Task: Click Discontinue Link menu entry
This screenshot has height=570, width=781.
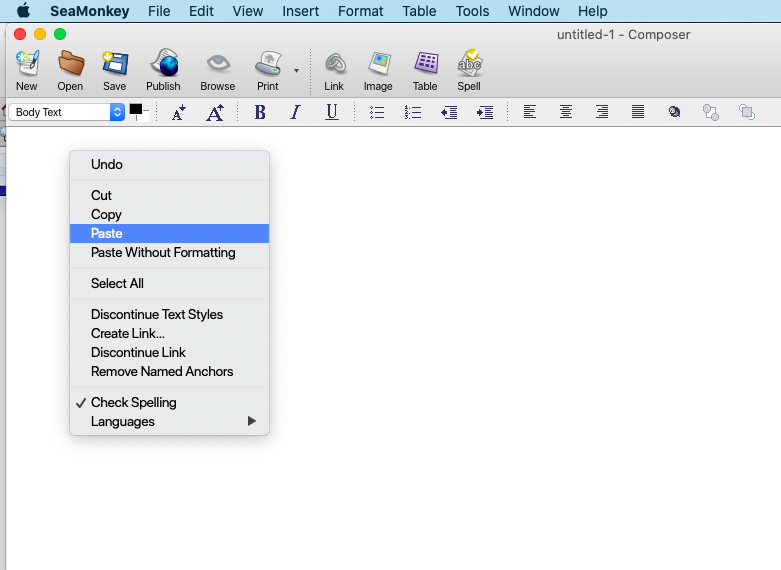Action: (x=169, y=352)
